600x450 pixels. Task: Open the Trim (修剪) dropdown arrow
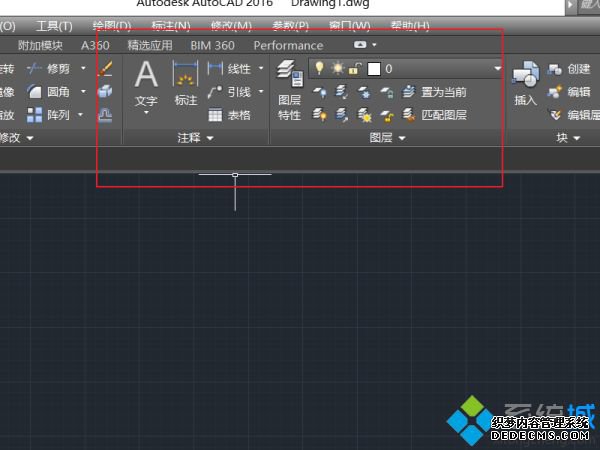click(x=83, y=68)
